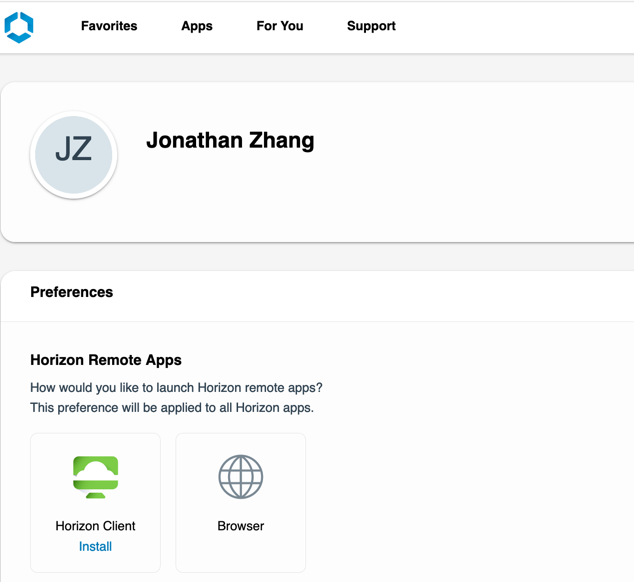634x582 pixels.
Task: Click the preference applies to all apps note
Action: [x=172, y=407]
